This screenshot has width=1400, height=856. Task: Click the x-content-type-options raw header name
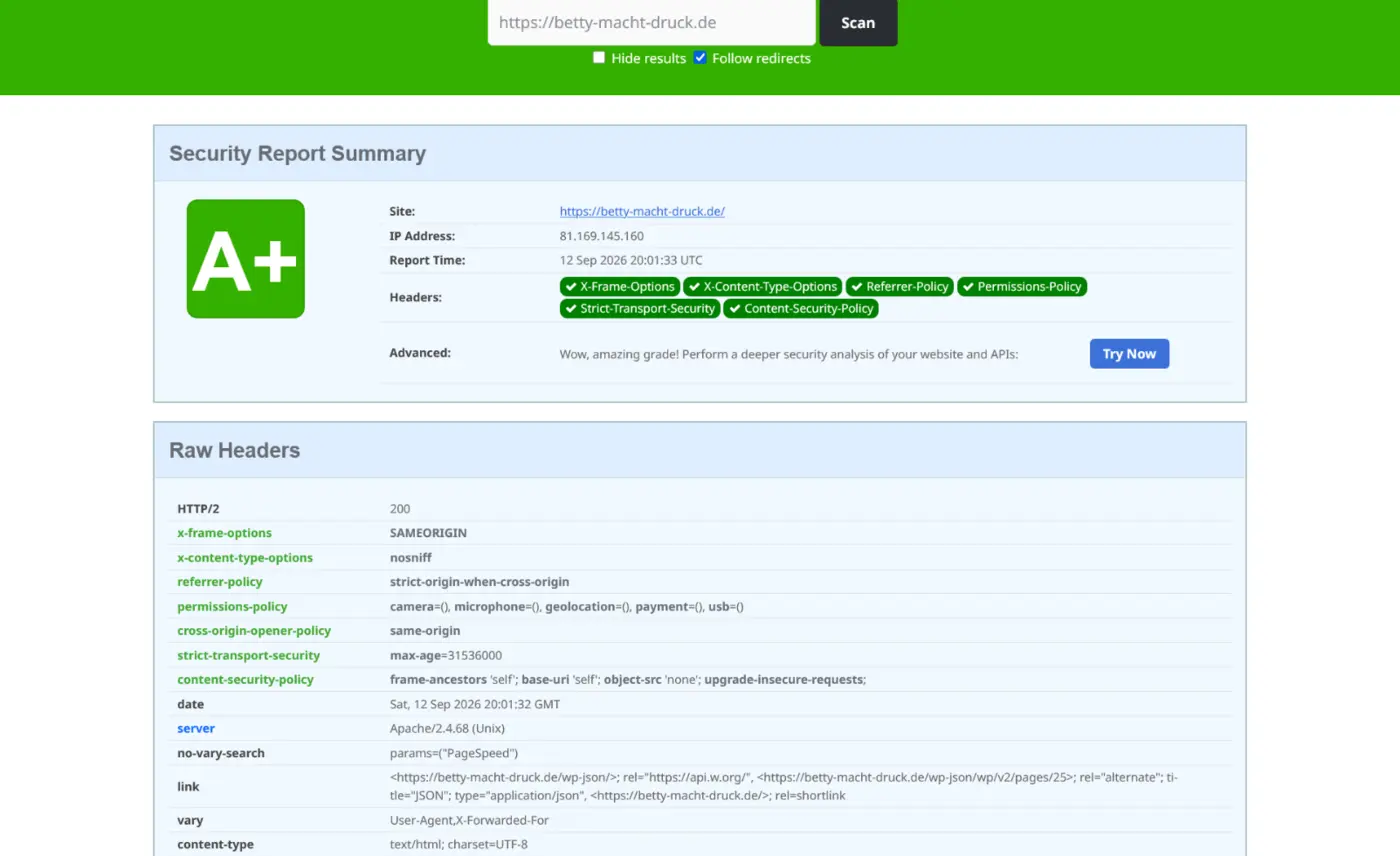click(245, 558)
